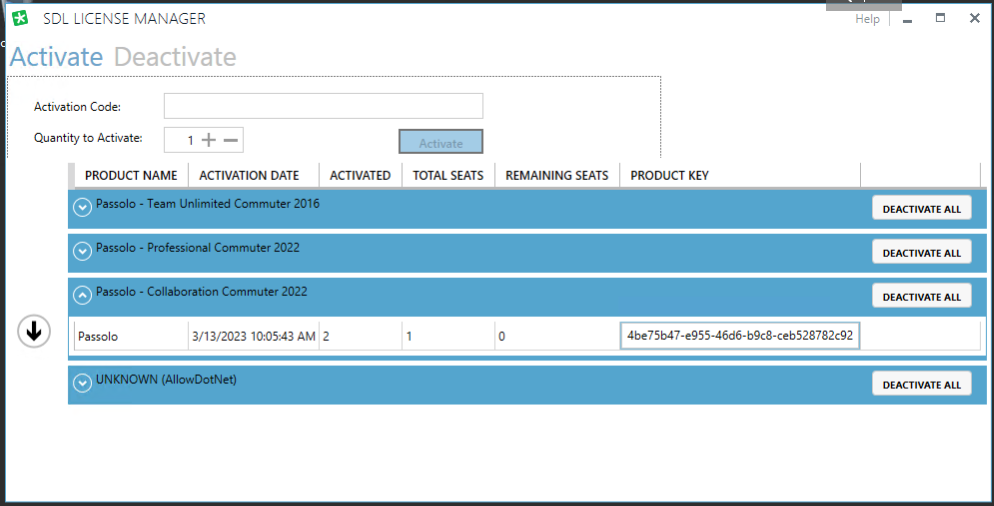The image size is (994, 506).
Task: Collapse Passolo - Collaboration Commuter 2022 group
Action: pyautogui.click(x=82, y=295)
